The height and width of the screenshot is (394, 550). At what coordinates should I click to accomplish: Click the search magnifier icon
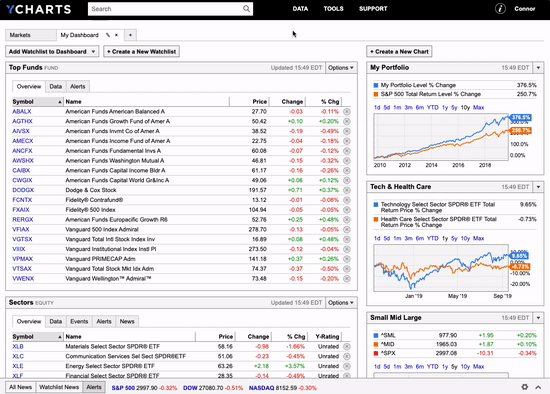(x=247, y=9)
